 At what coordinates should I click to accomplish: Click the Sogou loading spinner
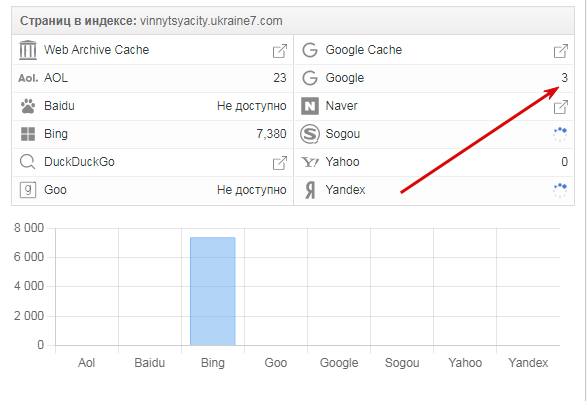[x=560, y=134]
